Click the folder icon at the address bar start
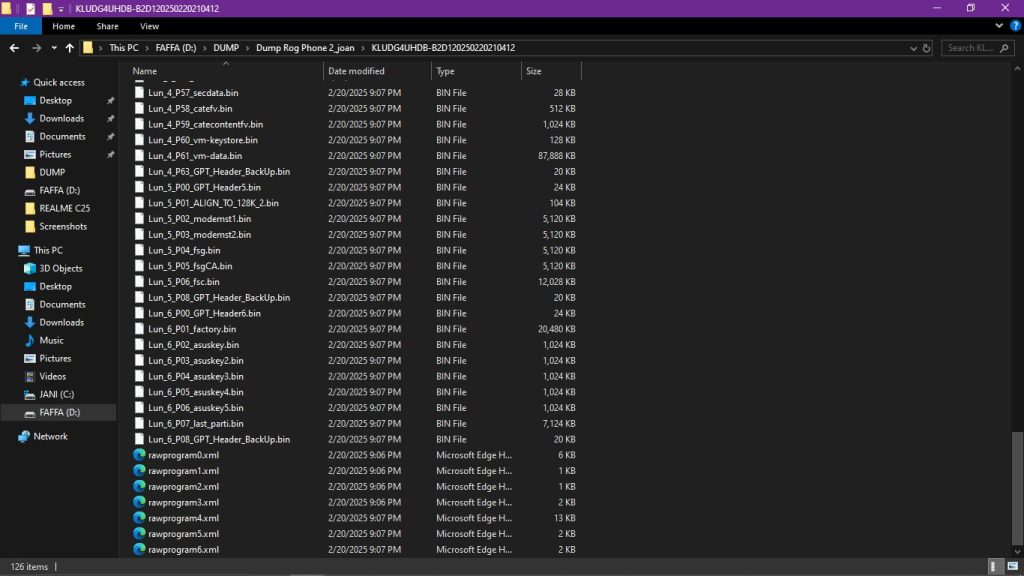Image resolution: width=1024 pixels, height=576 pixels. tap(86, 47)
